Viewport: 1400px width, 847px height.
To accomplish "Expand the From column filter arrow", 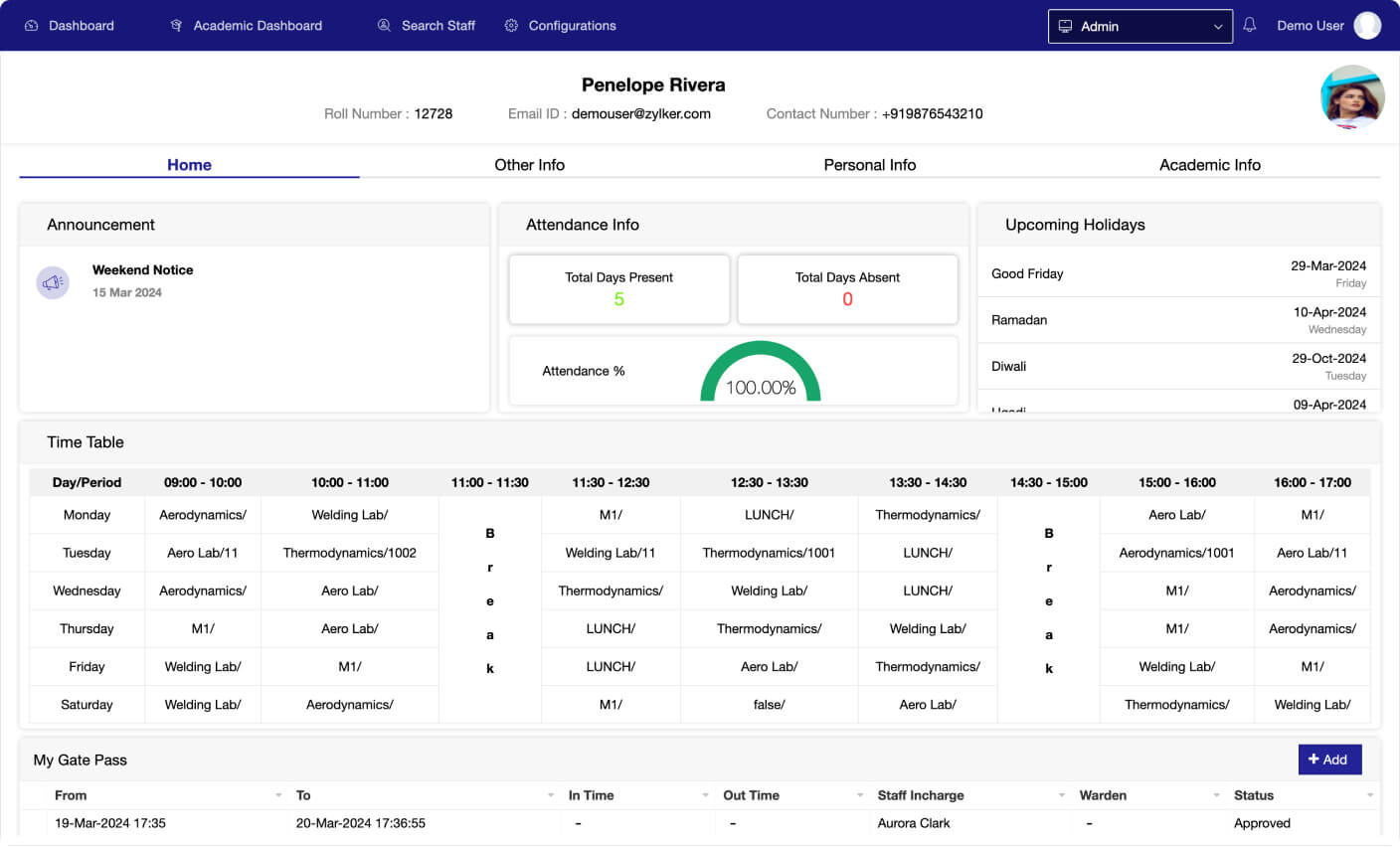I will pos(278,795).
